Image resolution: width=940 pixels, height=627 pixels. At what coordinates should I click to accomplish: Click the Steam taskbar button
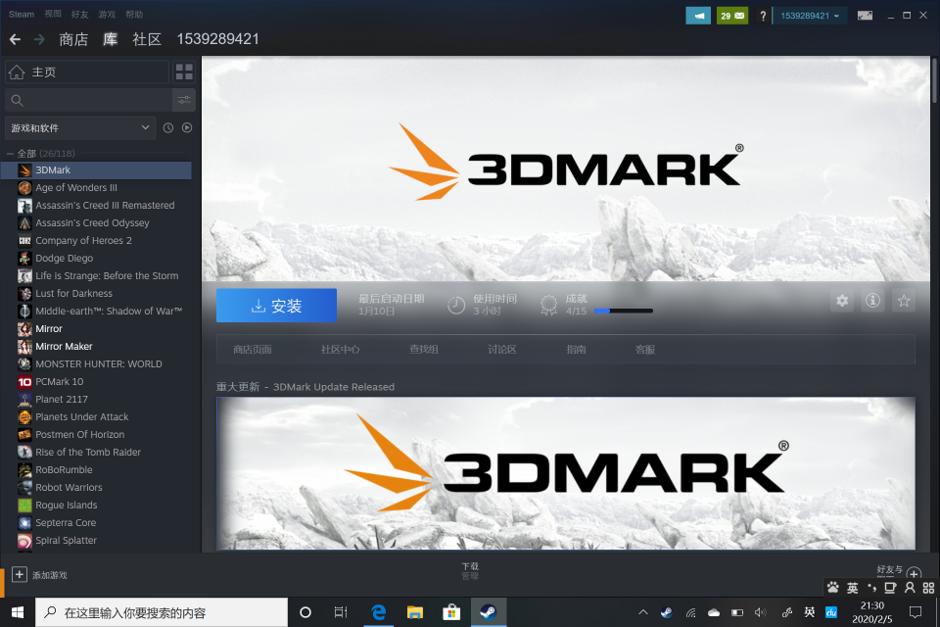[488, 612]
